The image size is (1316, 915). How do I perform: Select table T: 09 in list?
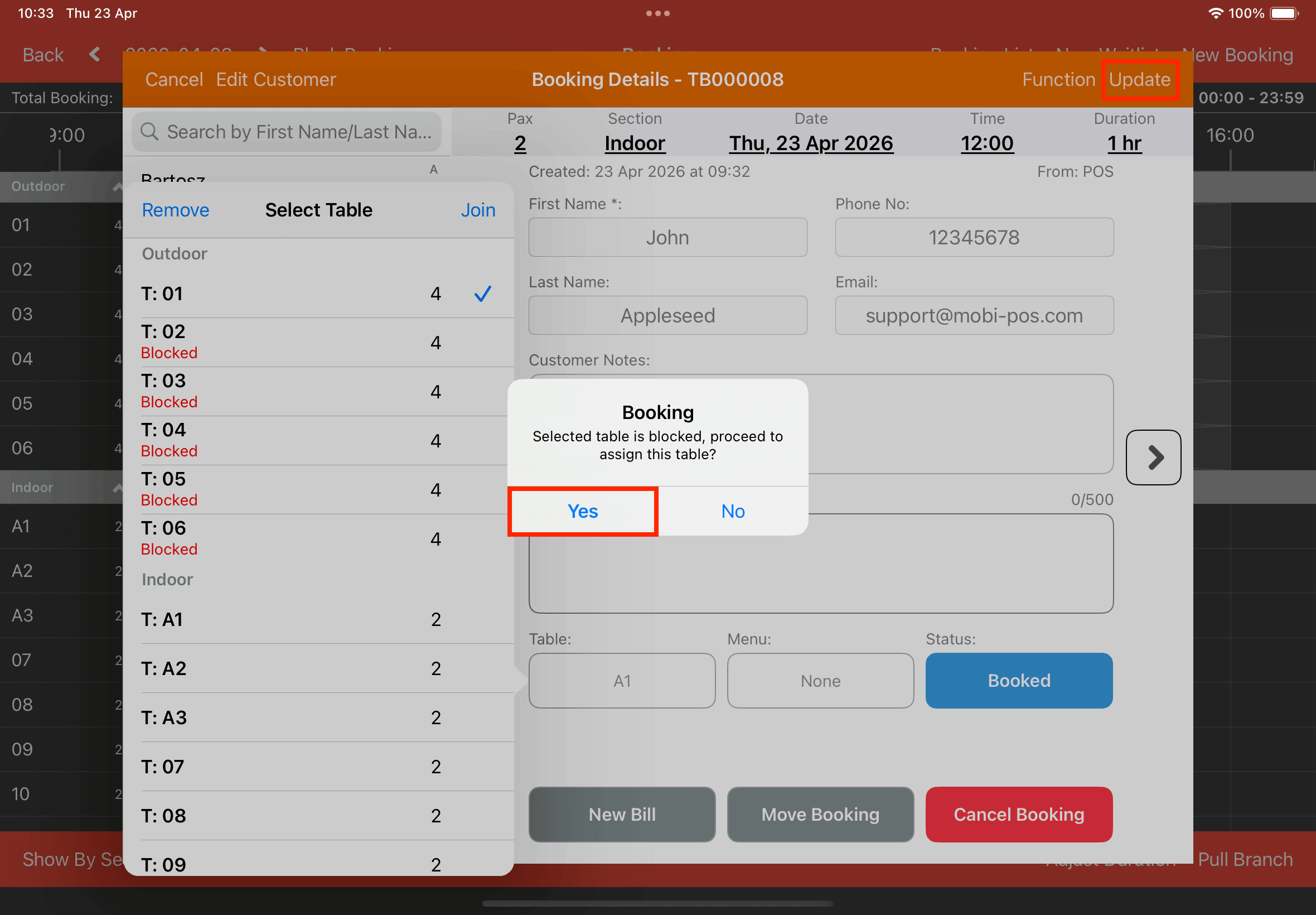click(x=318, y=858)
